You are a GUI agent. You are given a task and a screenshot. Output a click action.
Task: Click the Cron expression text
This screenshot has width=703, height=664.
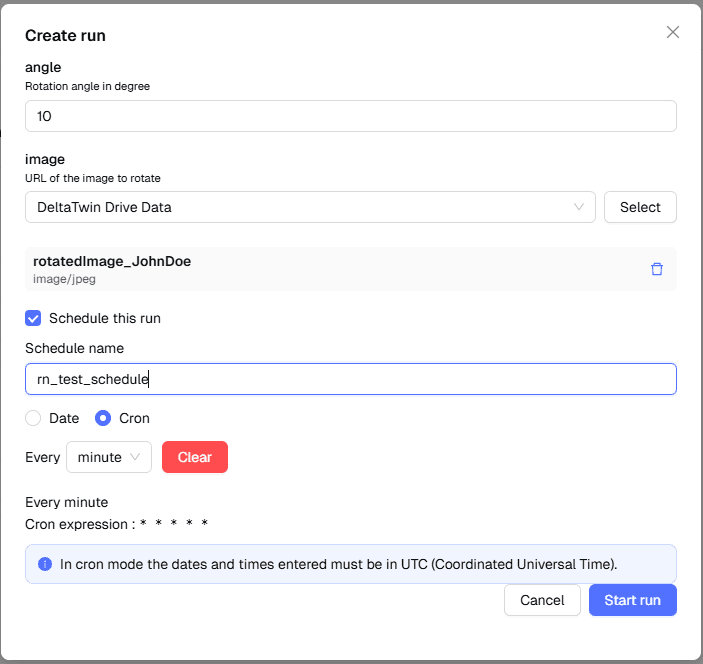(x=117, y=524)
